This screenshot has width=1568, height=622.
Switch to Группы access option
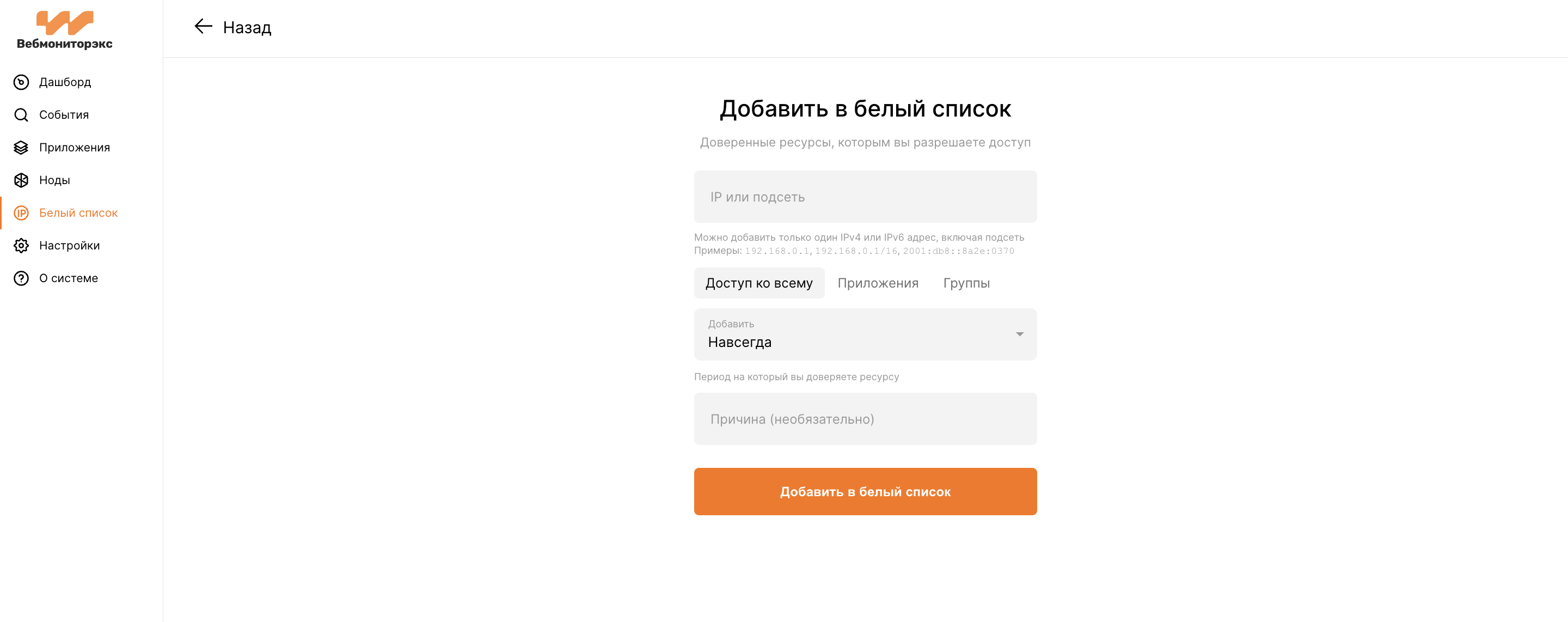[x=966, y=283]
